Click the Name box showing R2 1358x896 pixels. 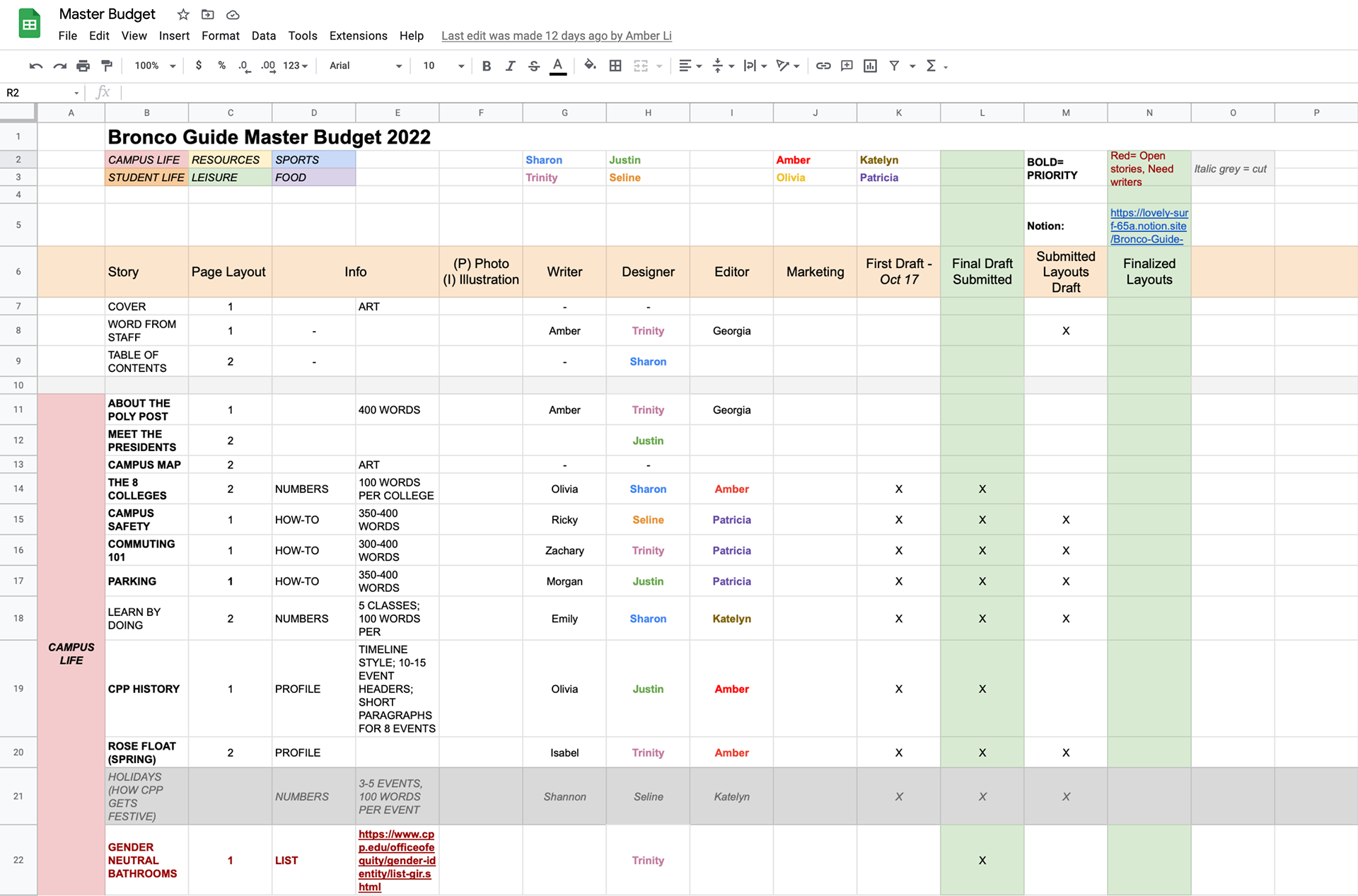42,93
